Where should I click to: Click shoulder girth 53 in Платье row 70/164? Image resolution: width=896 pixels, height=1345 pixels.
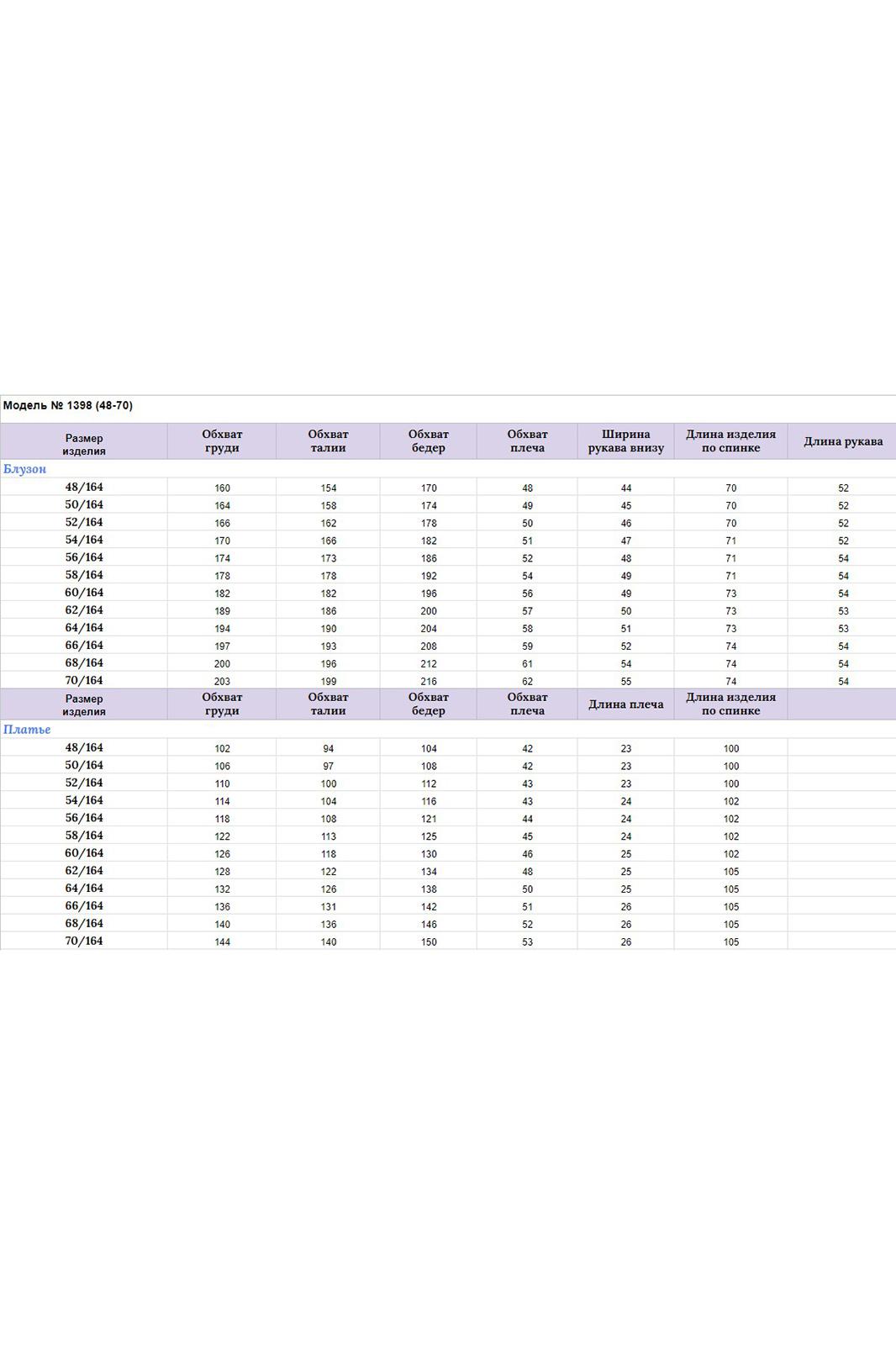527,942
